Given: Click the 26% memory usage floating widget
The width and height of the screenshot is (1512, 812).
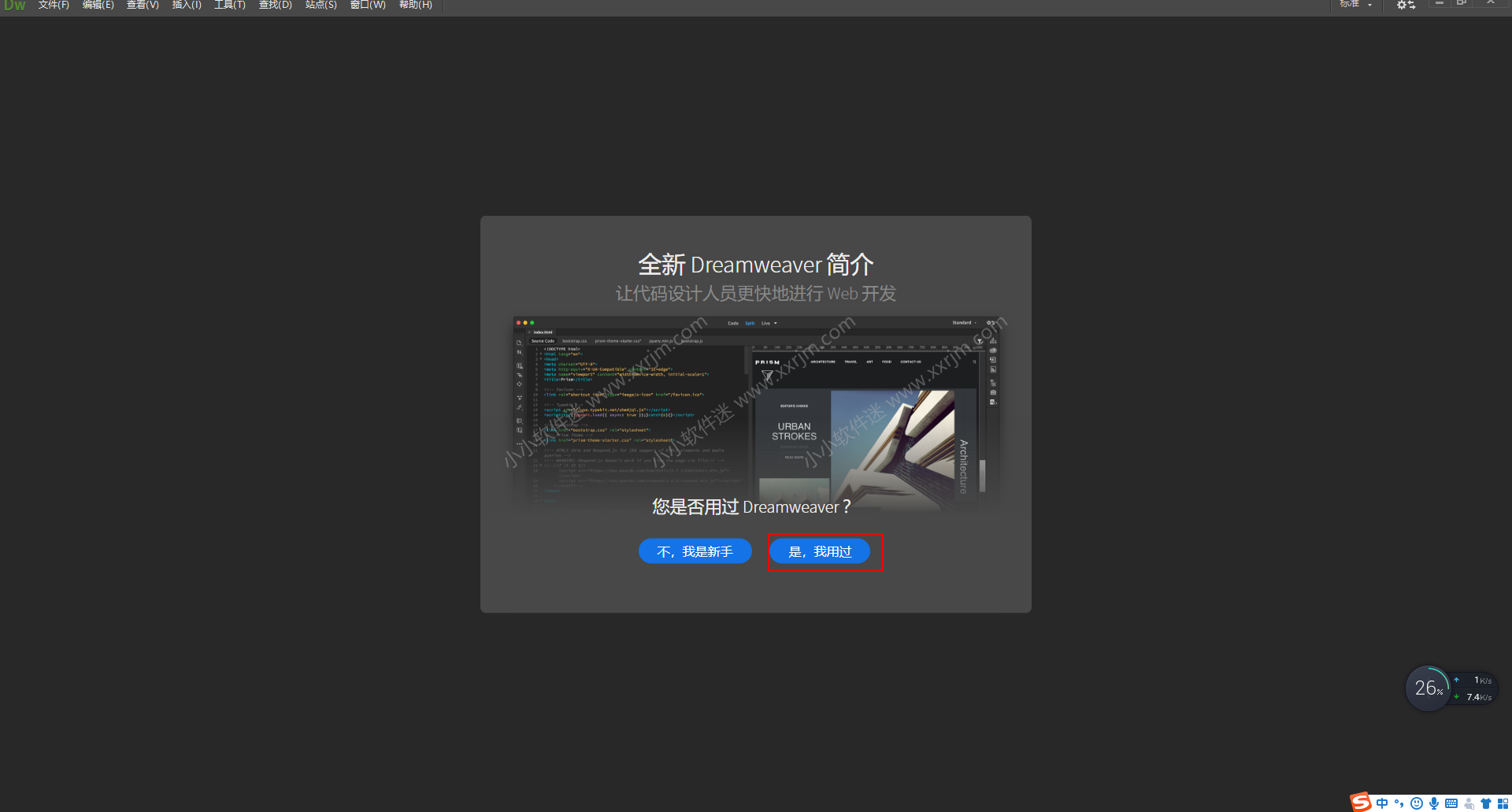Looking at the screenshot, I should click(1428, 688).
